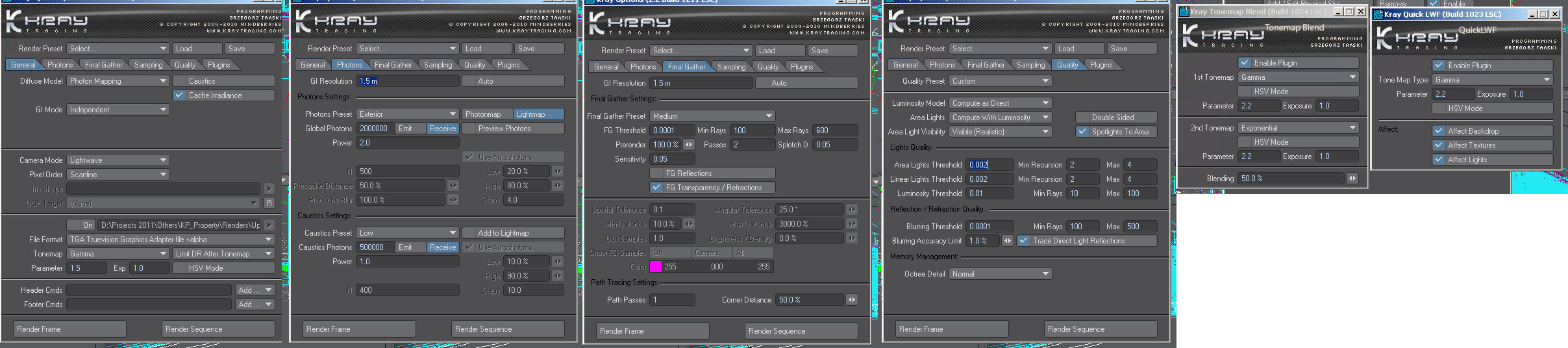This screenshot has height=348, width=1568.
Task: Open the 2nd Tonemap Exponential dropdown
Action: coord(1298,128)
